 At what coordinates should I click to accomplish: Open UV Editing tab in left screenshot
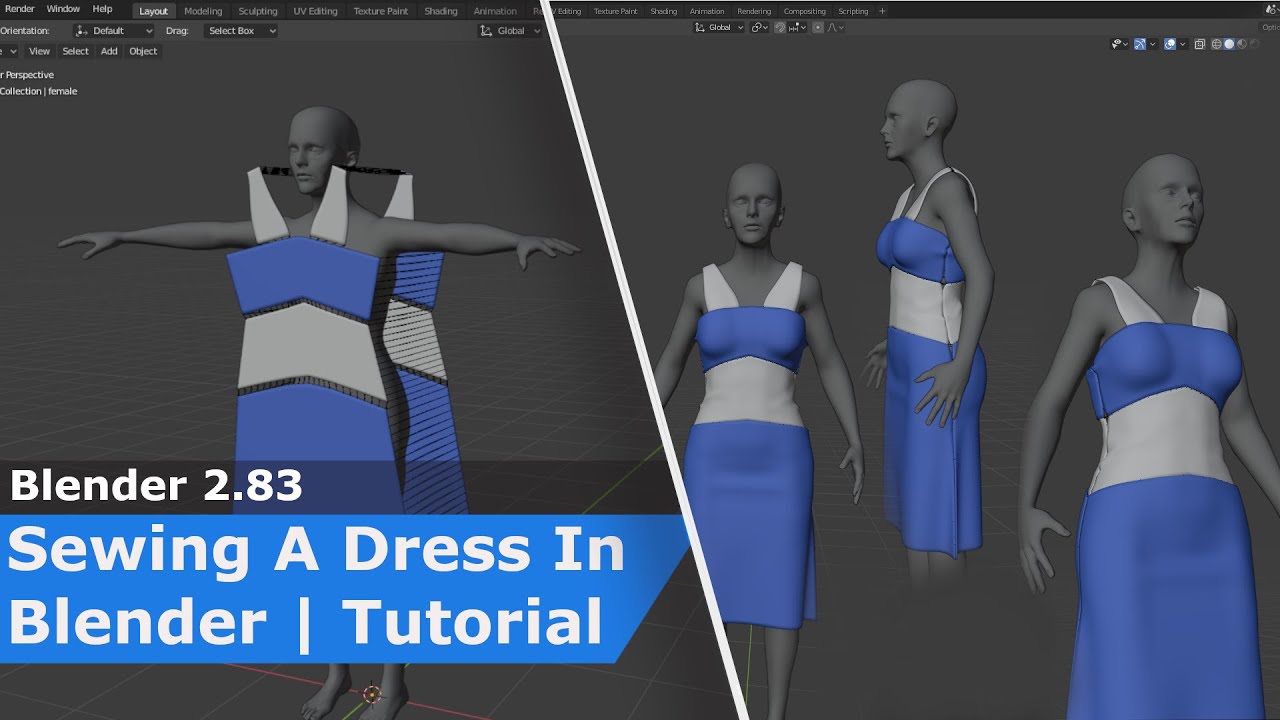[x=315, y=11]
